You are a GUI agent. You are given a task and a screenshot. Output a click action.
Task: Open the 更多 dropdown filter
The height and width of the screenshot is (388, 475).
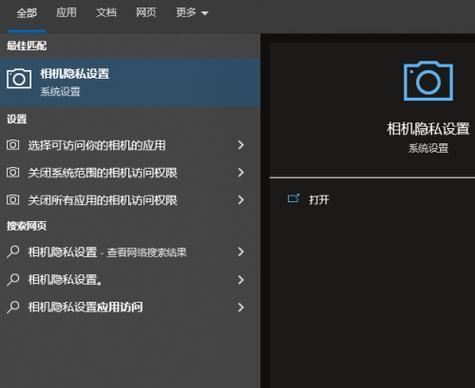(x=192, y=13)
